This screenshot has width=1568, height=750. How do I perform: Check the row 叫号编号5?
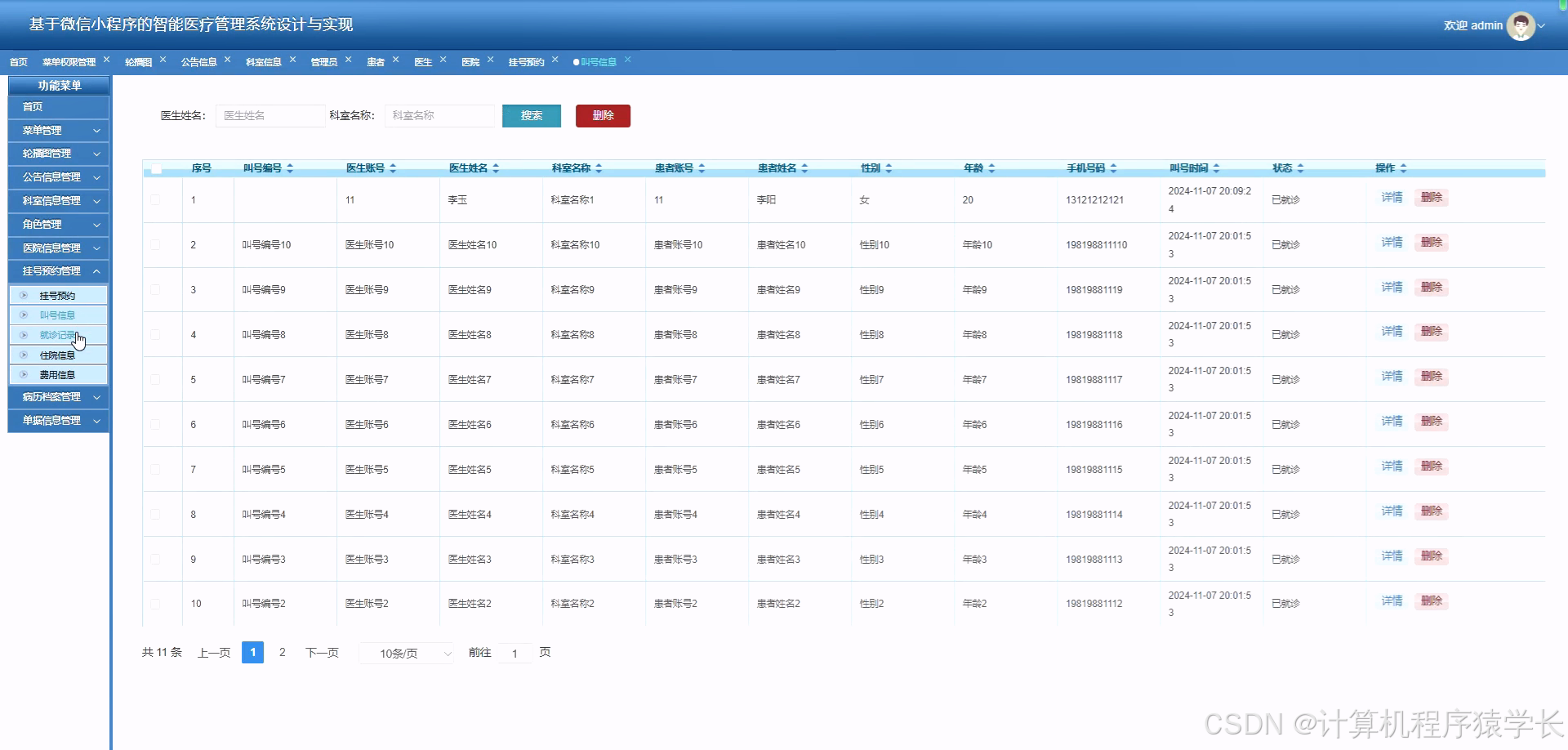(x=155, y=470)
